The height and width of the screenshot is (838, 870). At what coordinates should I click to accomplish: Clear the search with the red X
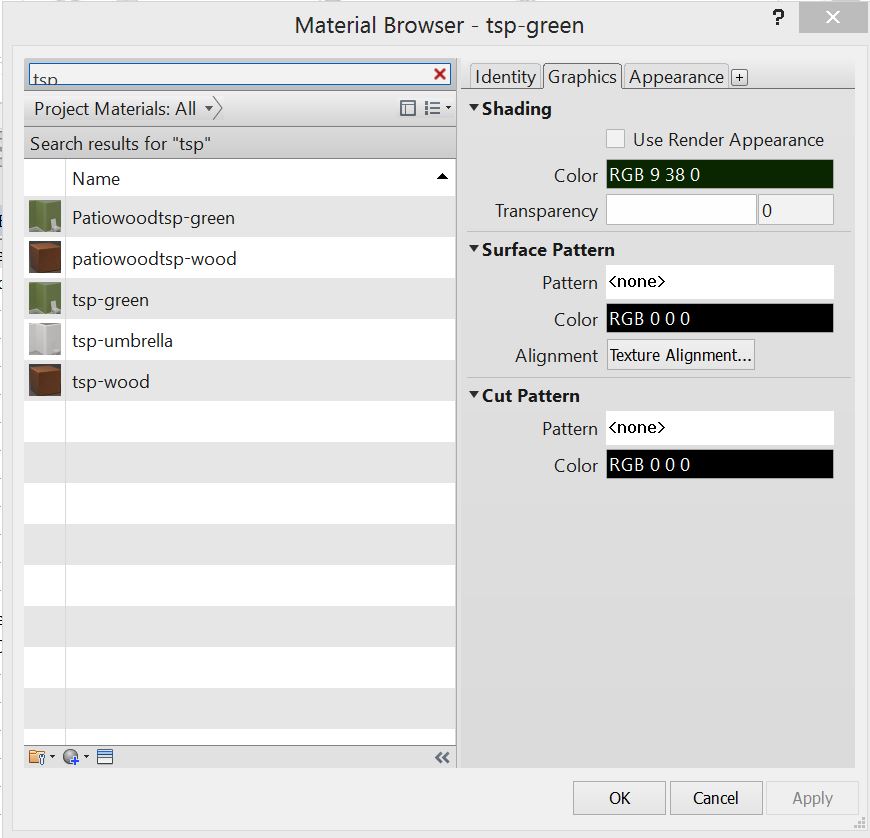pyautogui.click(x=439, y=74)
